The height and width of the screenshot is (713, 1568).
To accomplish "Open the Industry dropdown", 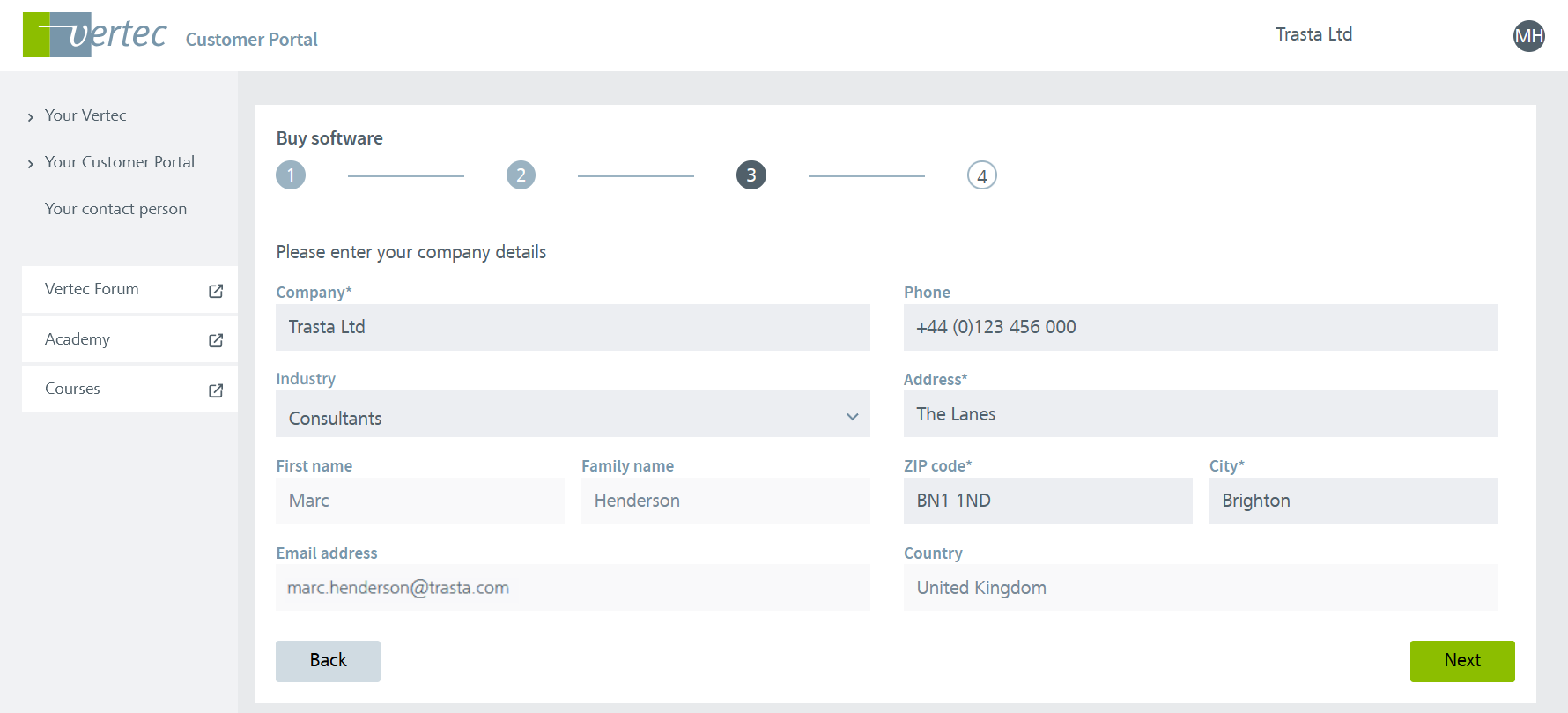I will click(573, 417).
